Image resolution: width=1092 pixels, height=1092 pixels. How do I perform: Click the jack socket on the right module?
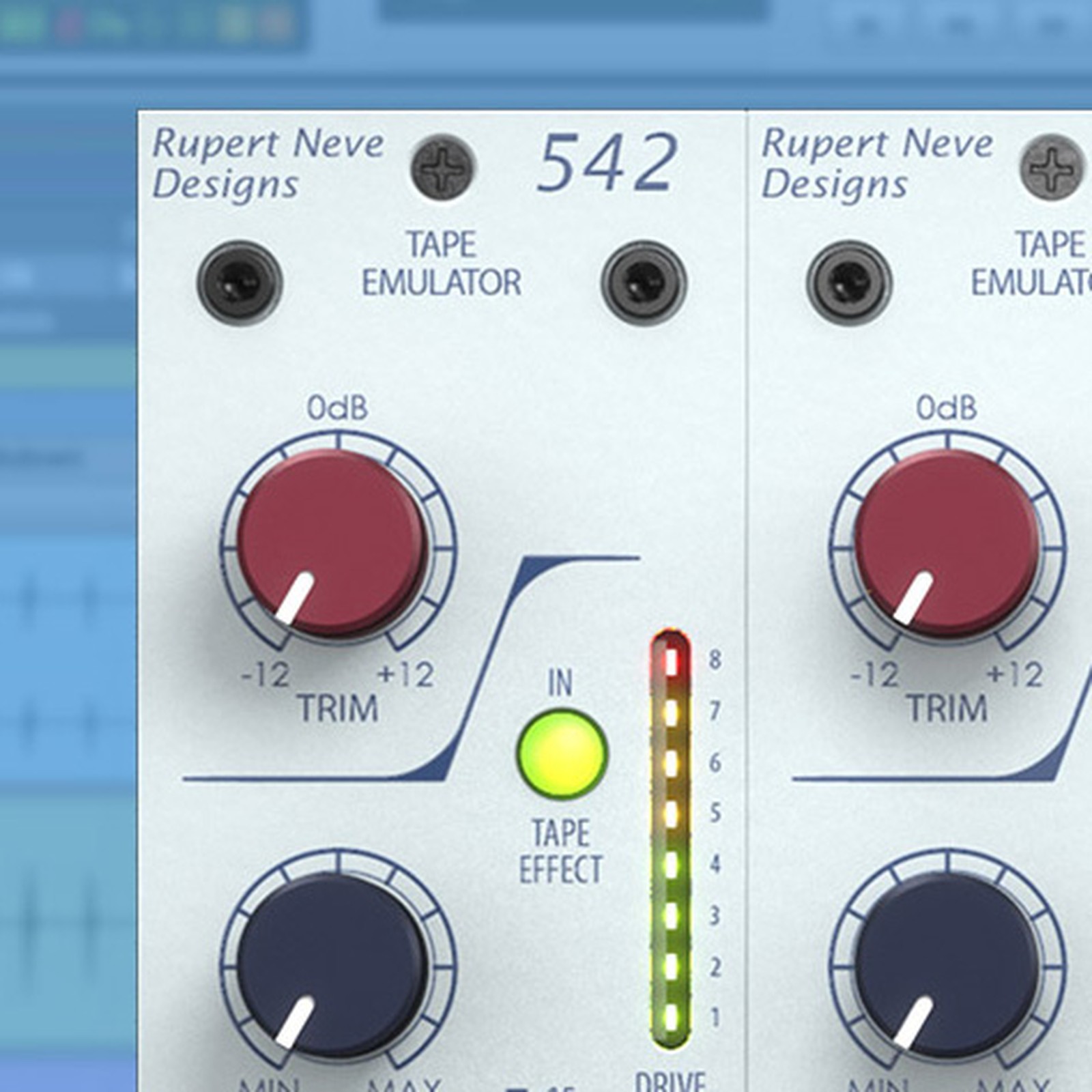(849, 283)
